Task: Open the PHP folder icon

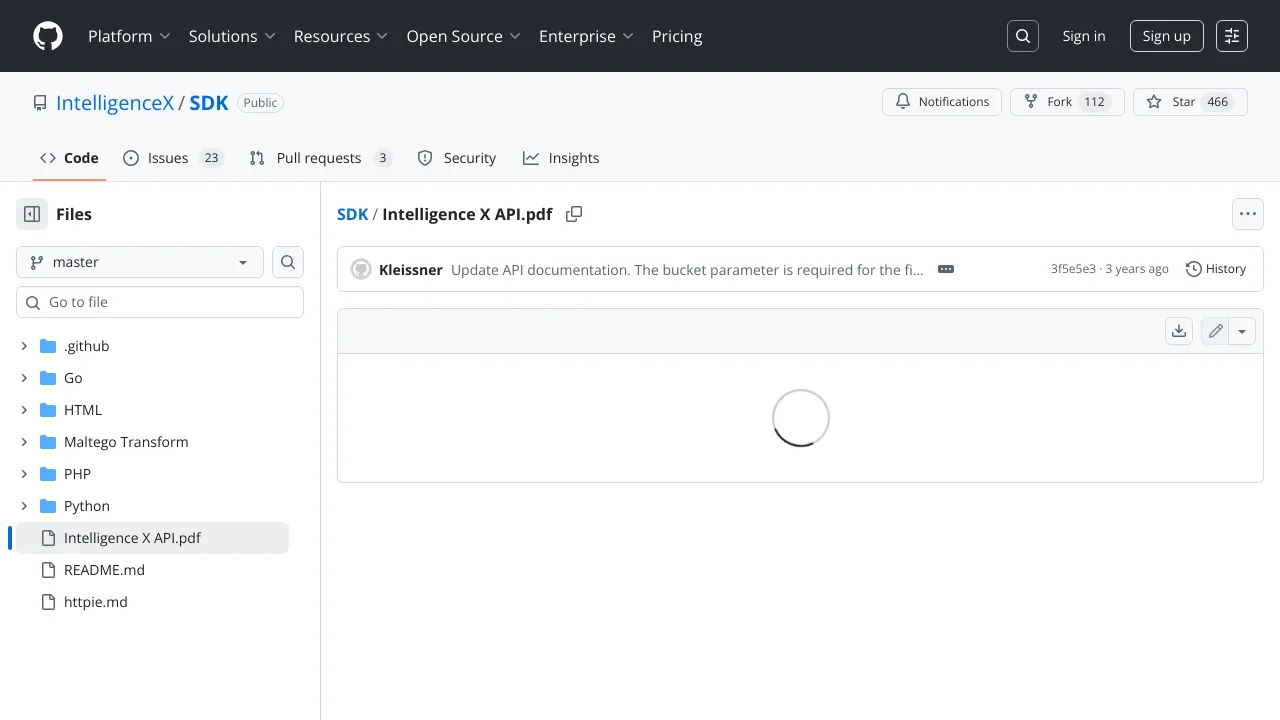Action: tap(48, 474)
